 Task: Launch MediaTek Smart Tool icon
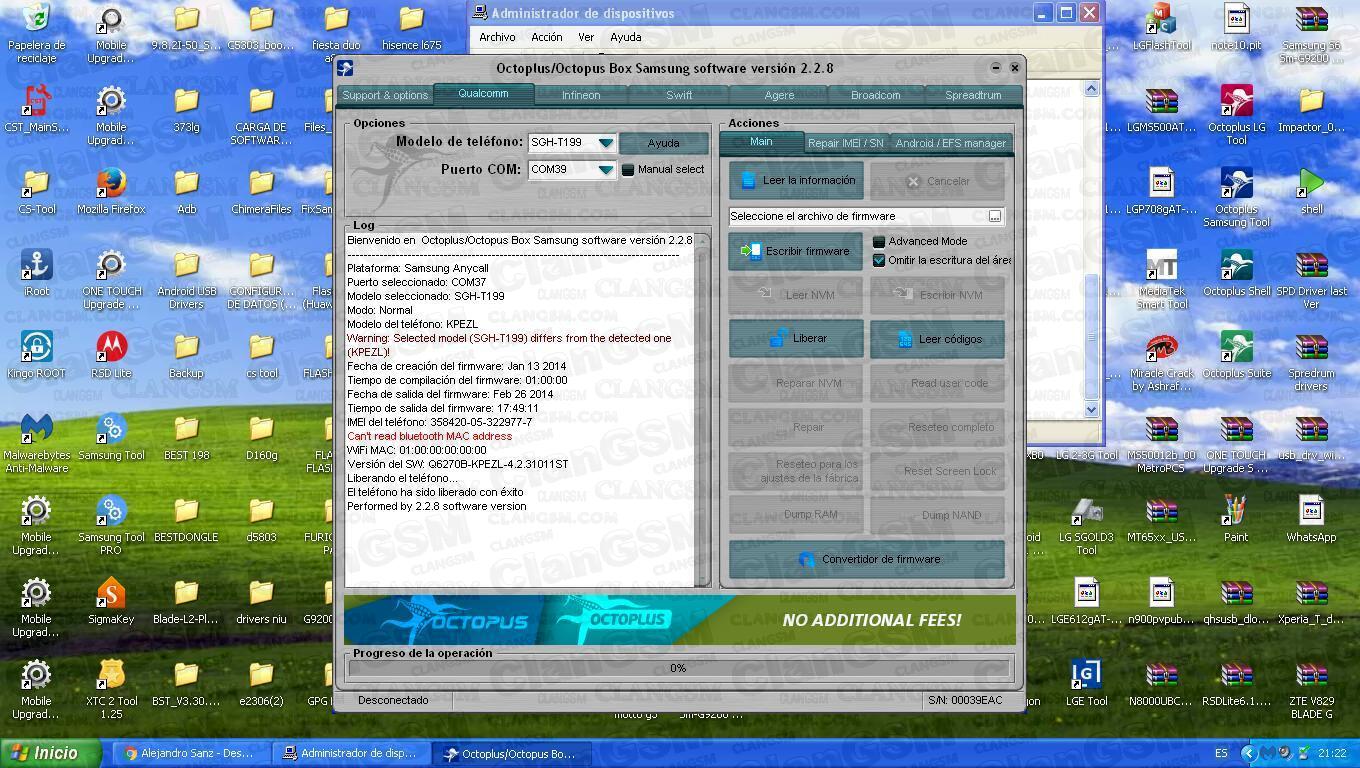click(1161, 279)
